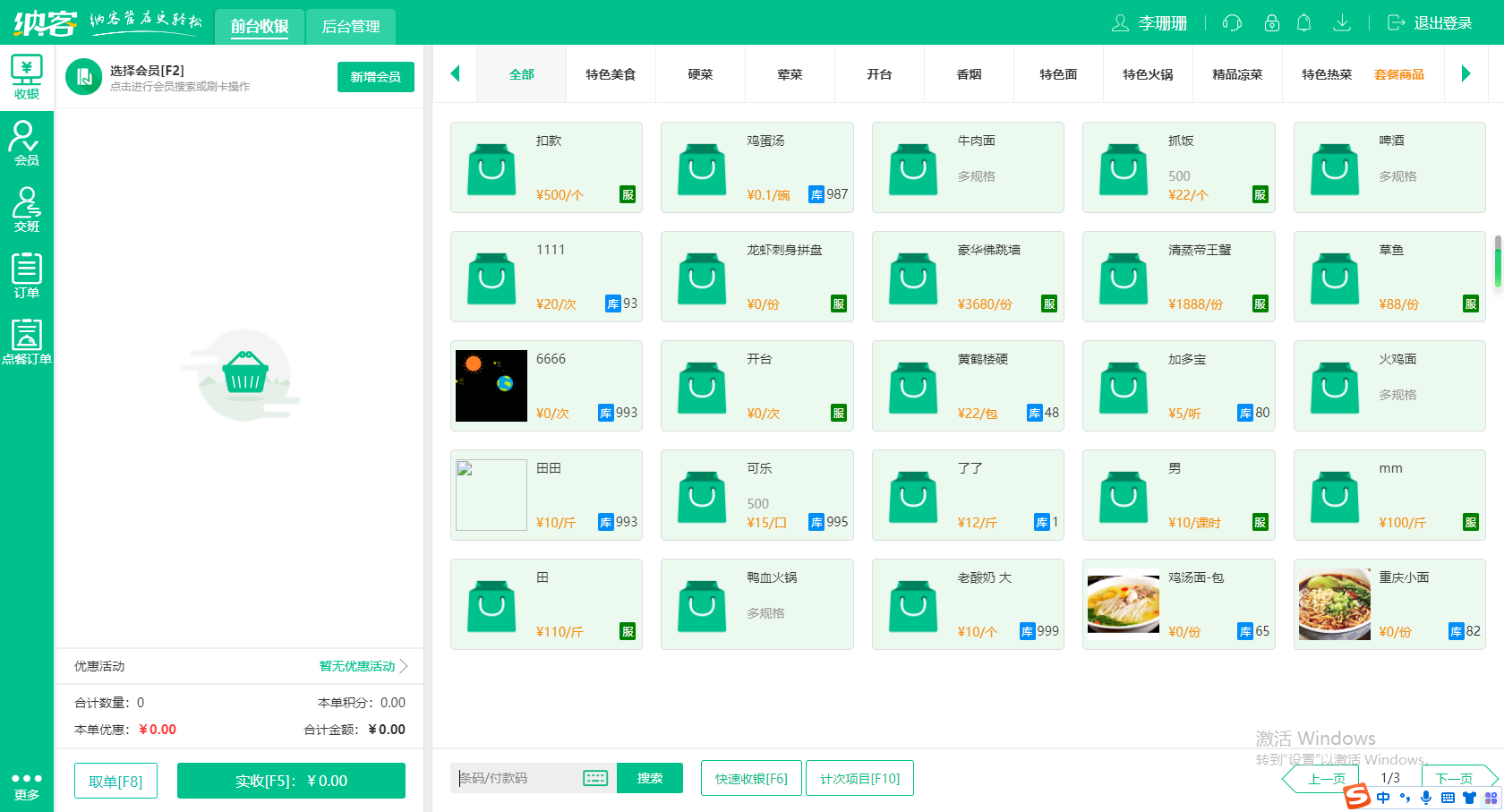
Task: Open the notification bell icon
Action: click(1304, 23)
